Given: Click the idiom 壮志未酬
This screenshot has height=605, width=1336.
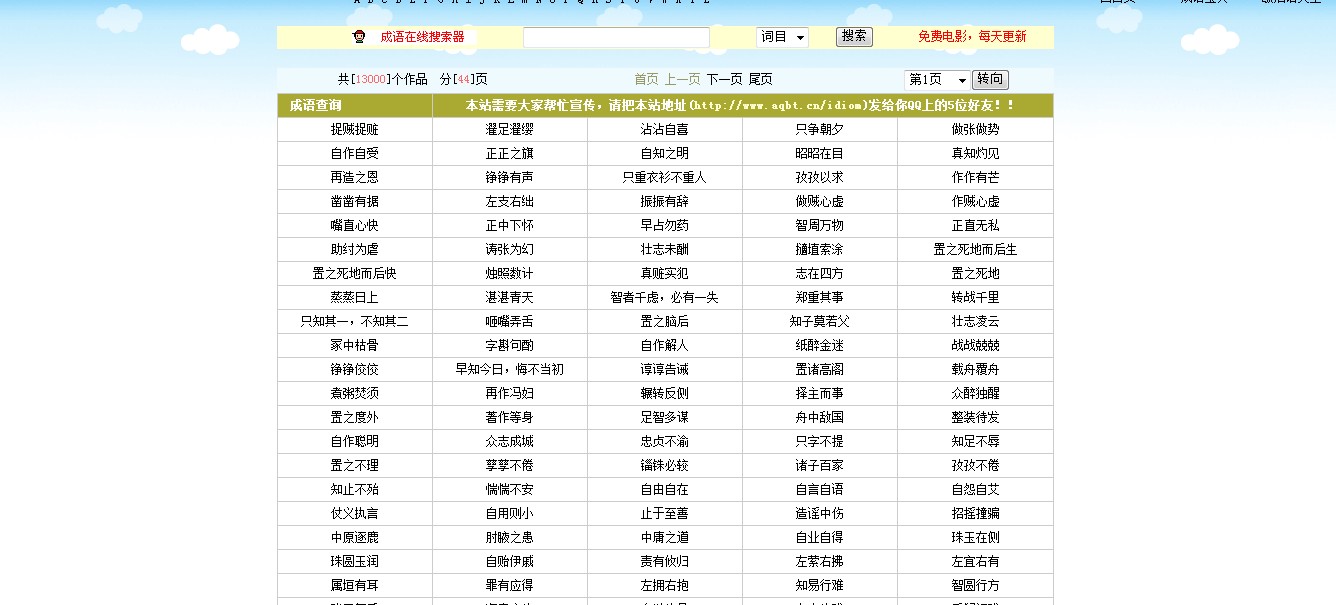Looking at the screenshot, I should pyautogui.click(x=665, y=250).
